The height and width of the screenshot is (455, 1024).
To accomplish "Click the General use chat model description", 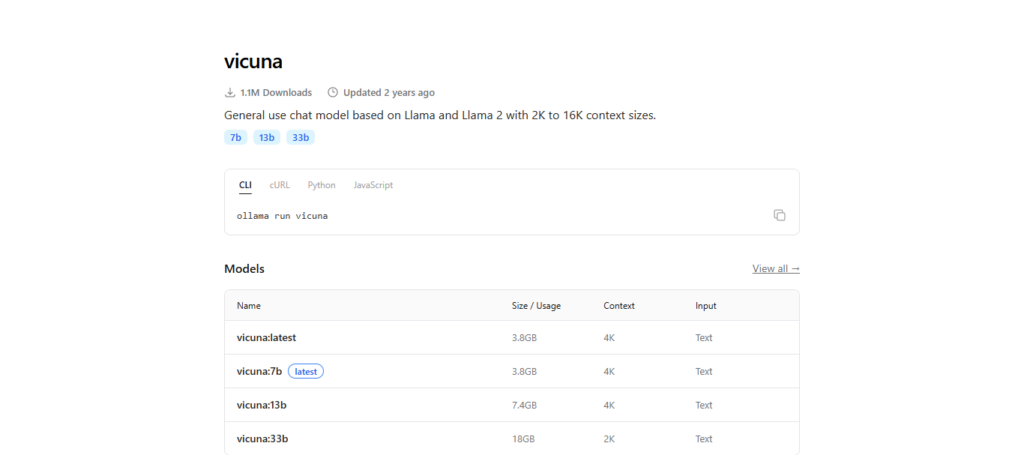I will 440,116.
